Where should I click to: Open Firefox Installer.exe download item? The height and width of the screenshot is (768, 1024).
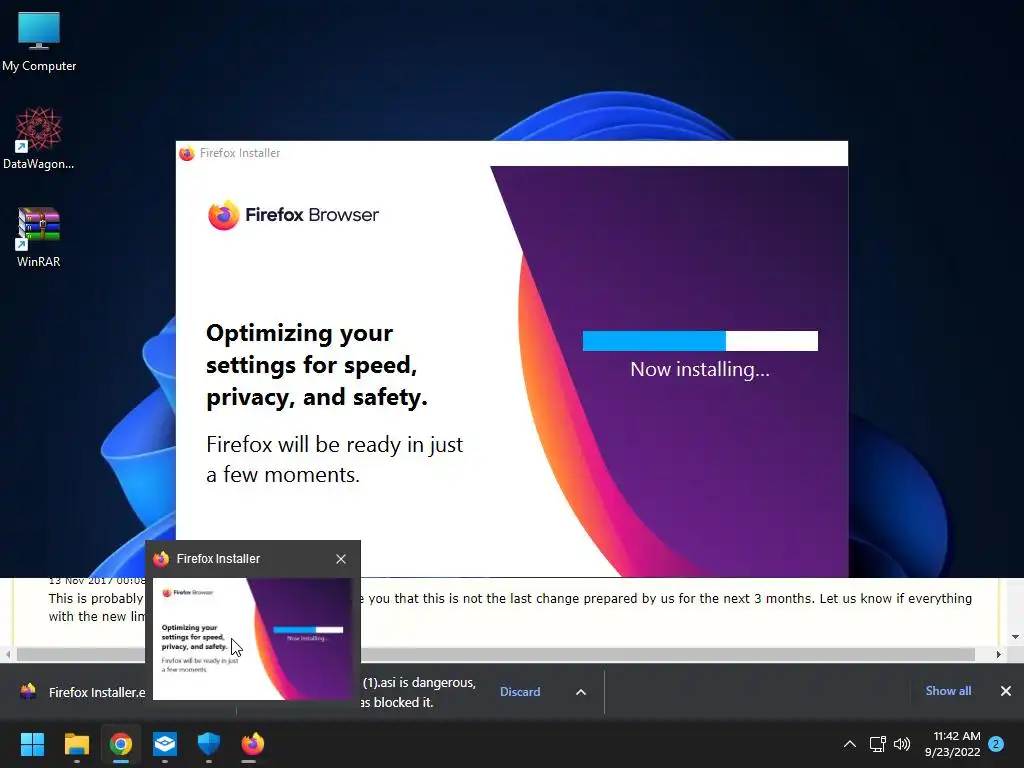(84, 692)
